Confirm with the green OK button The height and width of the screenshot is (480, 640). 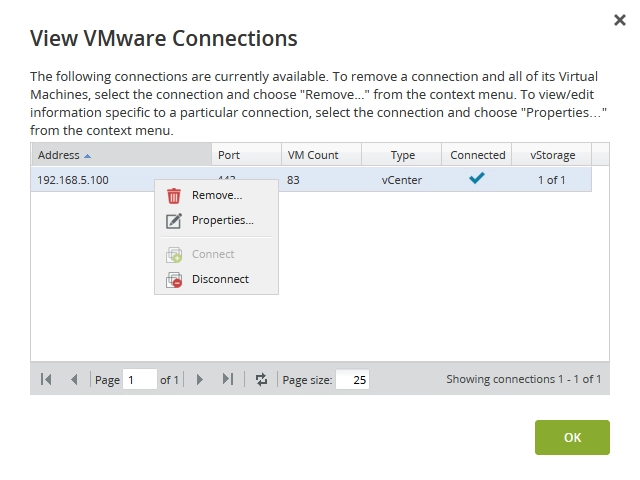pyautogui.click(x=572, y=438)
